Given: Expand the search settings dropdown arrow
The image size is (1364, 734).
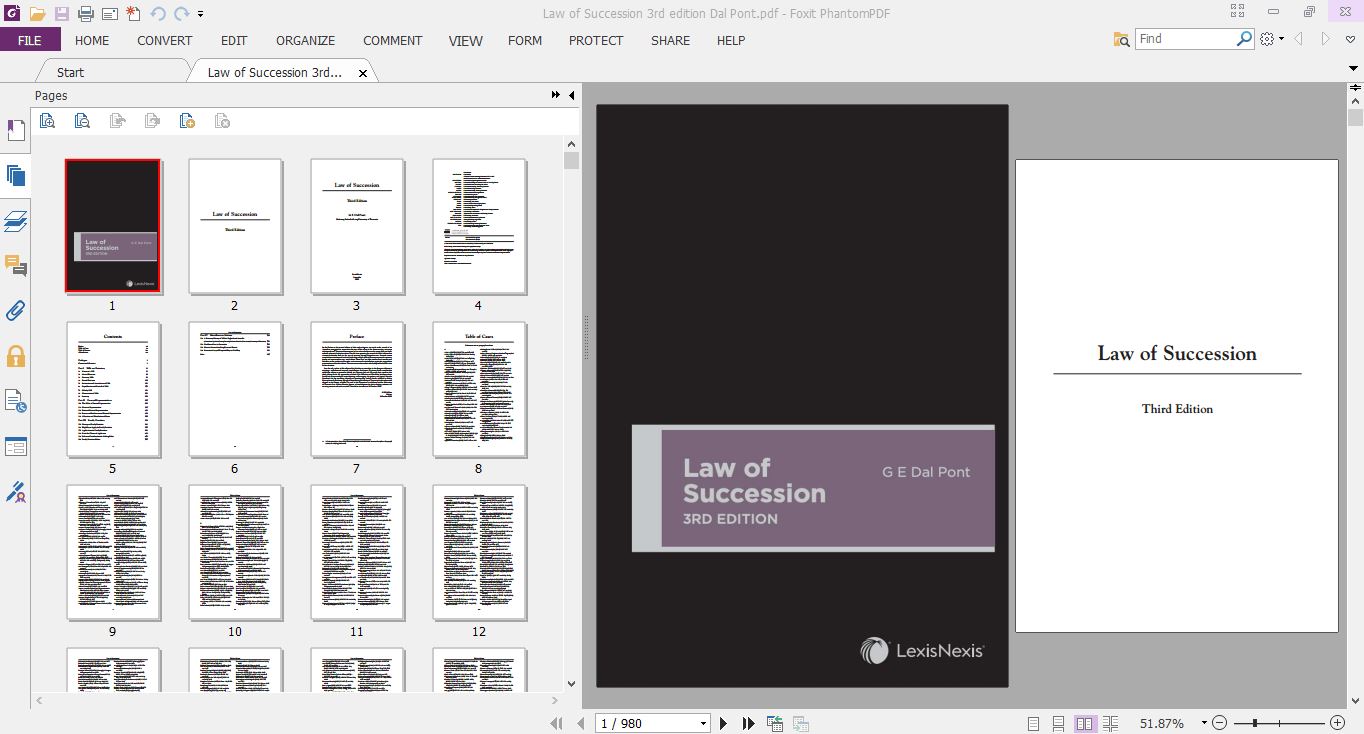Looking at the screenshot, I should (x=1282, y=39).
